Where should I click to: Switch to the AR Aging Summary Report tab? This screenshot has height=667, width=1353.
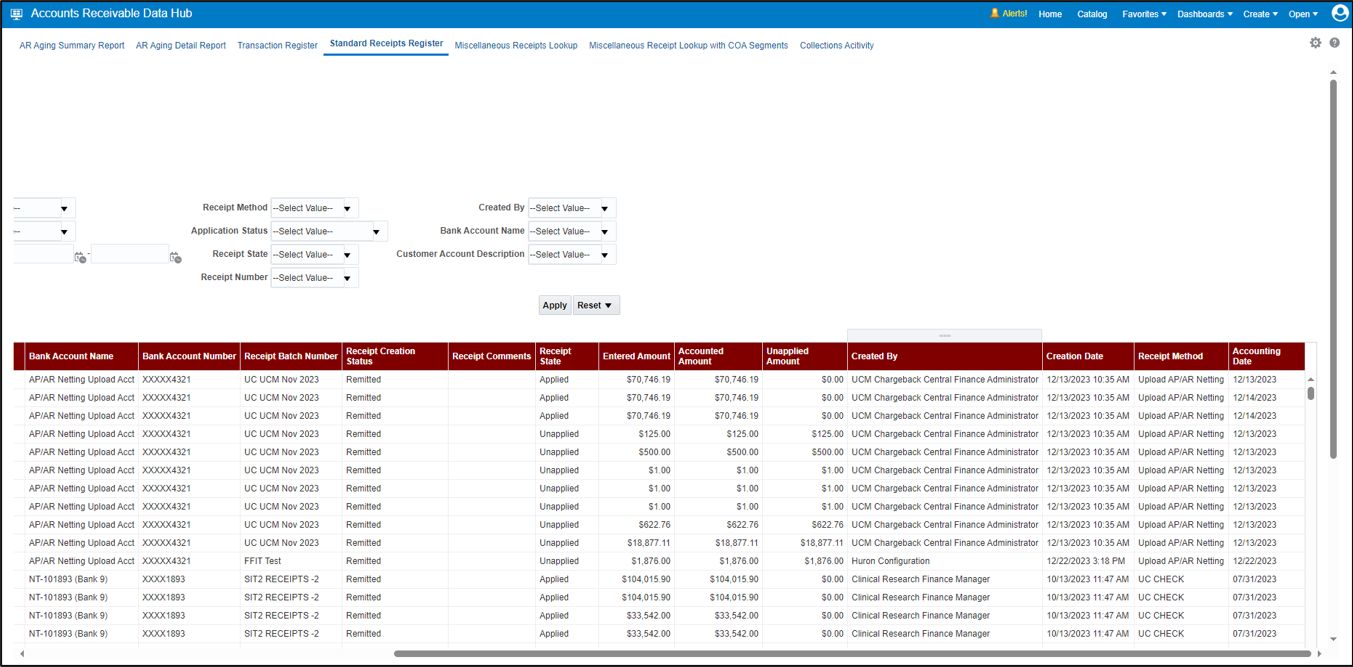[71, 45]
